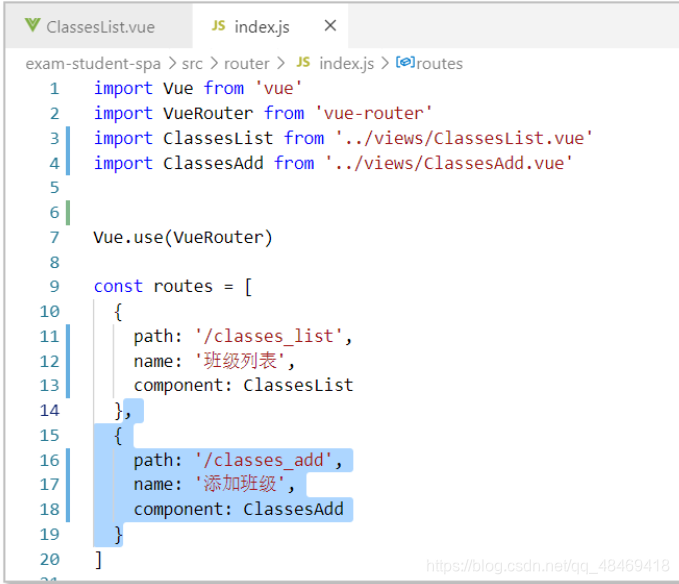Click line number 14 in gutter
This screenshot has width=679, height=584.
(49, 410)
